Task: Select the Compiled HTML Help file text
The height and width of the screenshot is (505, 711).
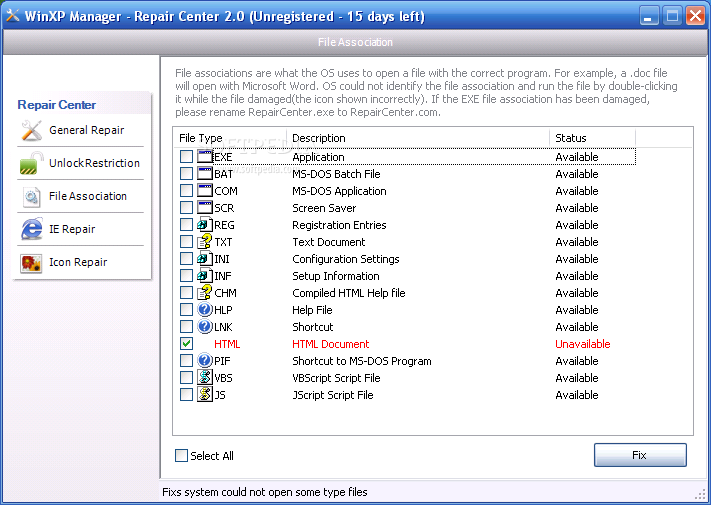Action: click(x=349, y=293)
